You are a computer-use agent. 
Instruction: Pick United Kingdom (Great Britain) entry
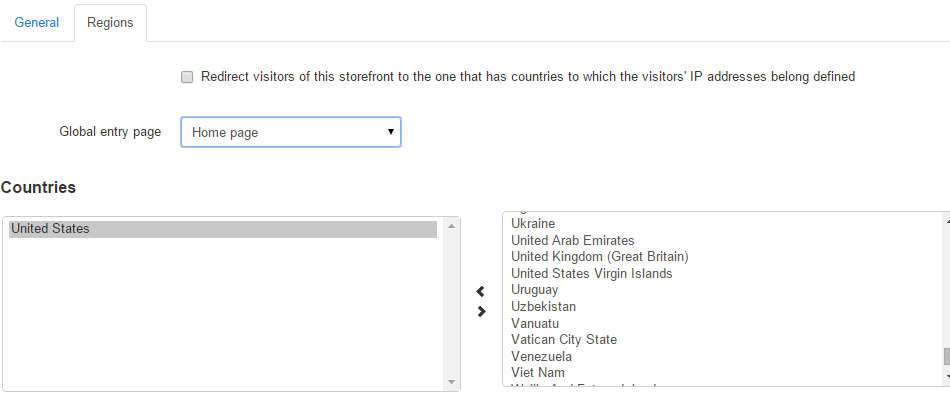[x=599, y=257]
